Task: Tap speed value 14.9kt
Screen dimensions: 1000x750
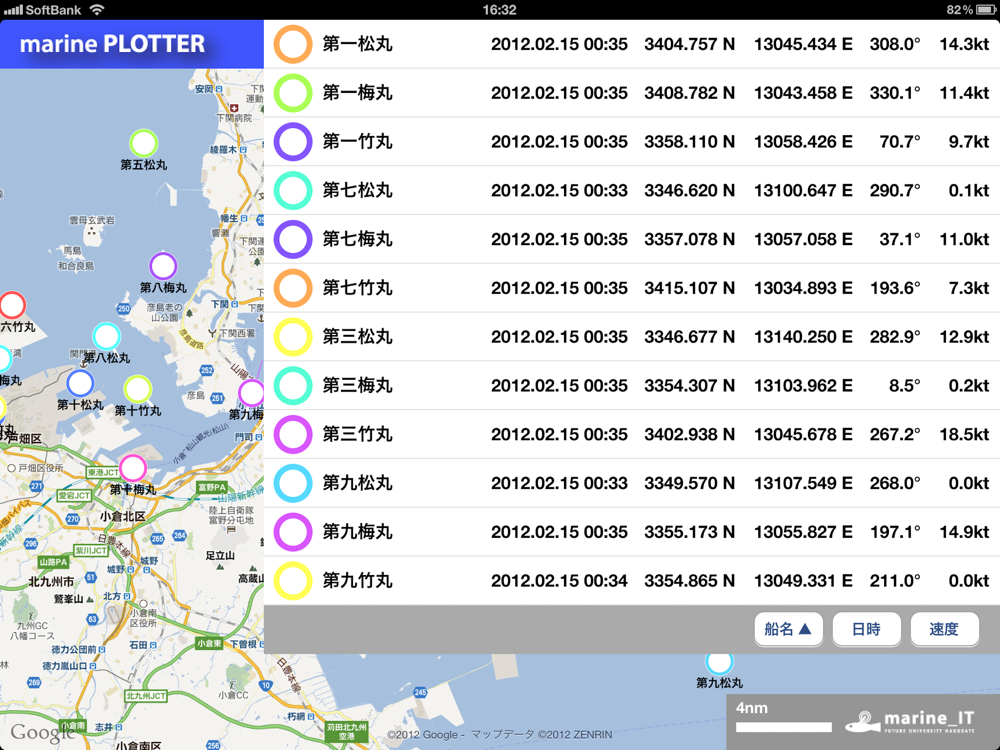Action: 964,533
